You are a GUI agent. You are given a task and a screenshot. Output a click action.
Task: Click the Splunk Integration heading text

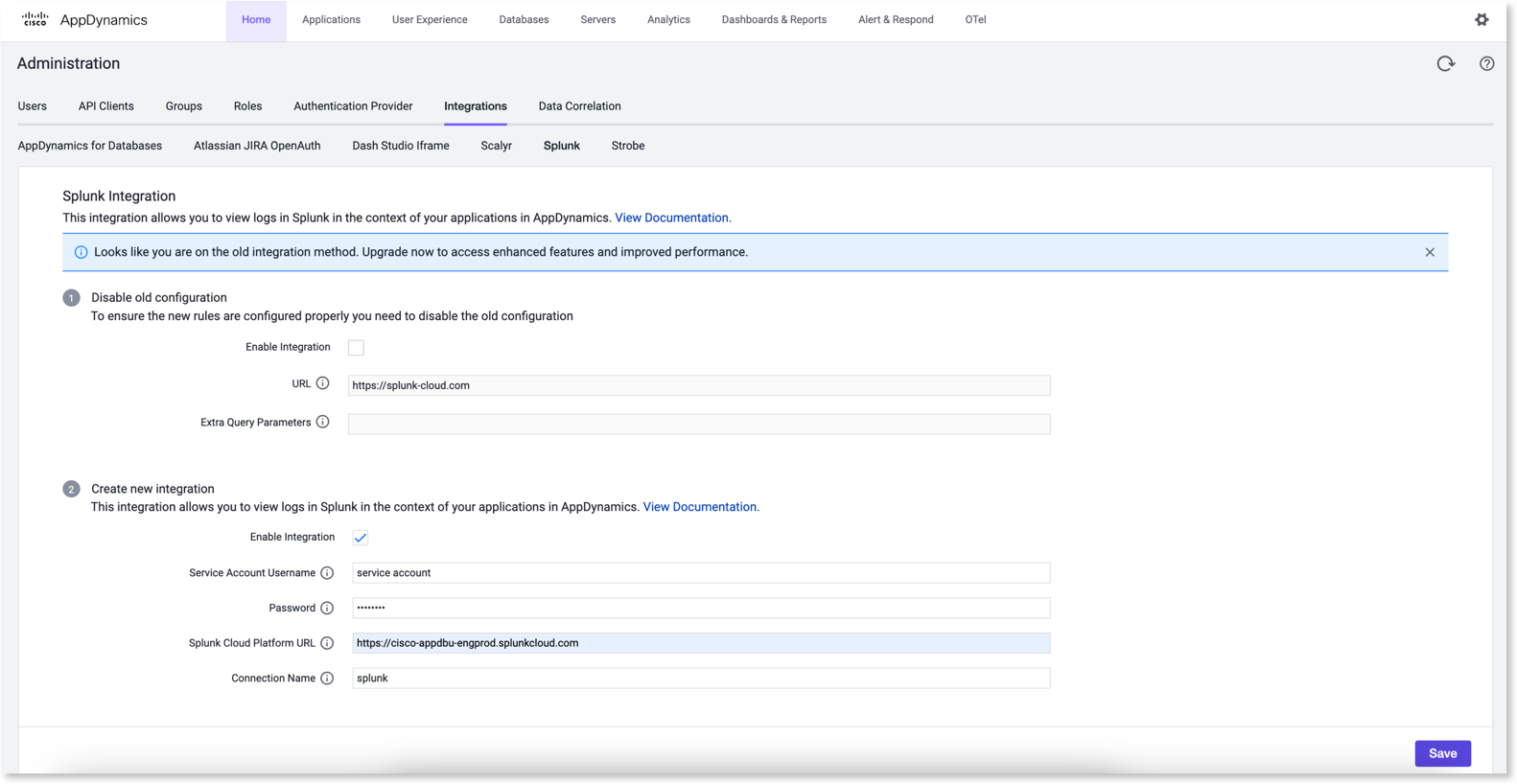tap(119, 196)
